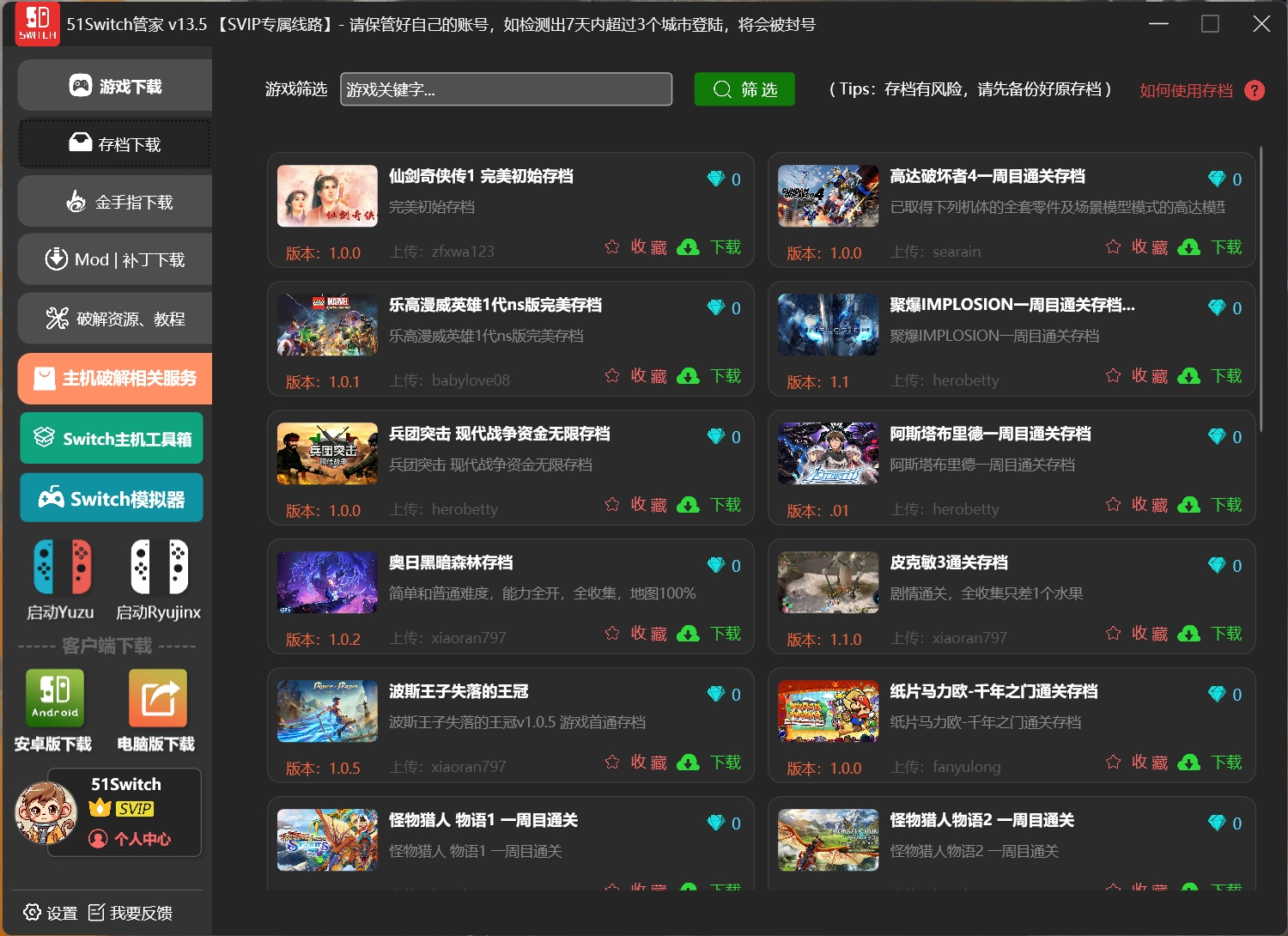Star the 乐高漫威英雄1代 save card
This screenshot has height=936, width=1288.
[x=612, y=376]
